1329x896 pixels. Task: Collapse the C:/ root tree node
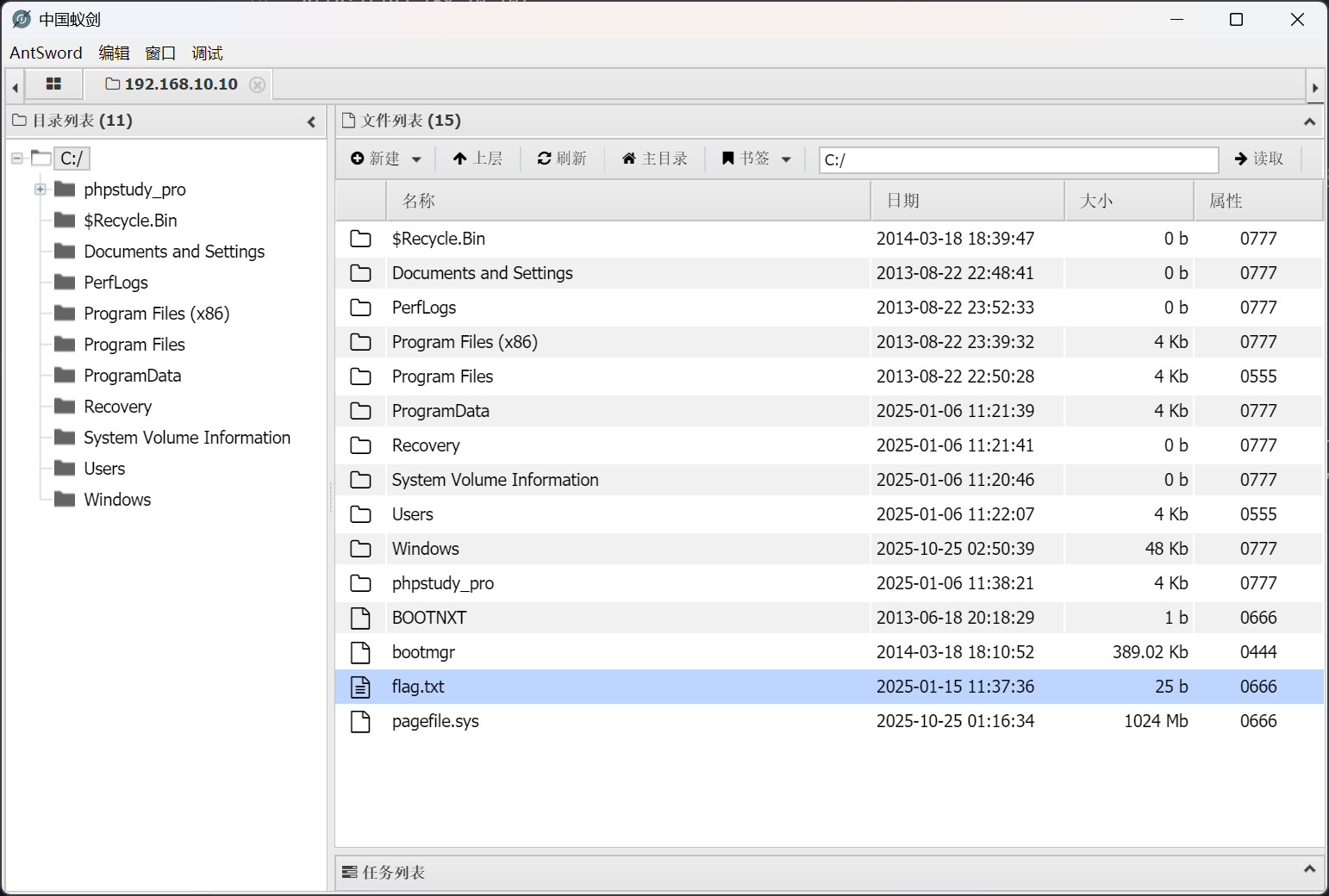coord(16,159)
